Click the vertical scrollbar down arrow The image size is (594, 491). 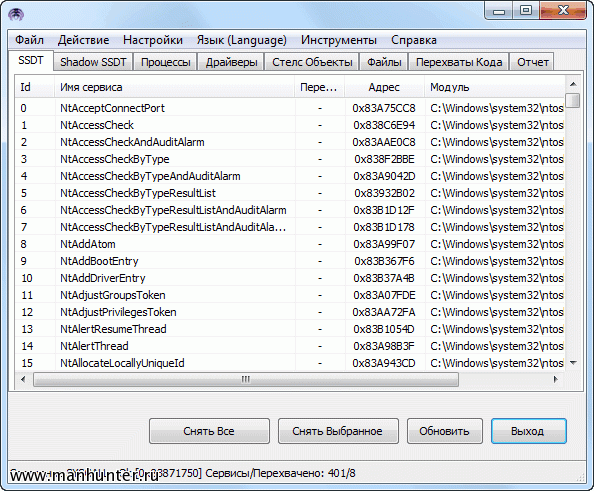coord(573,363)
